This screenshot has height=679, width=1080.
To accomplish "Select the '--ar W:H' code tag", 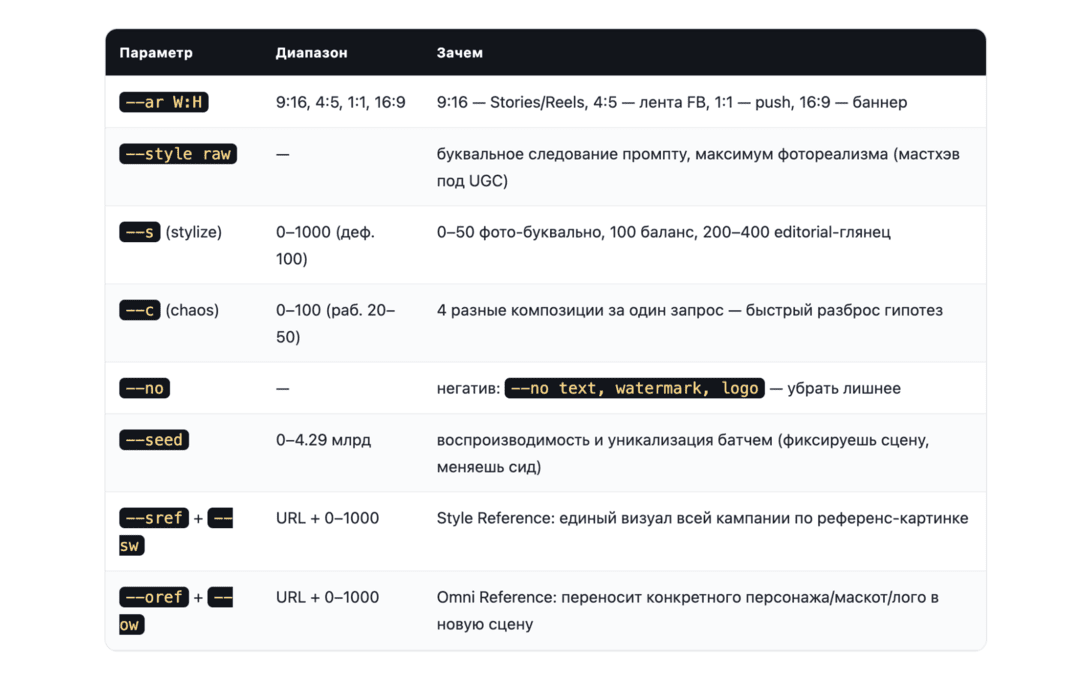I will coord(164,102).
